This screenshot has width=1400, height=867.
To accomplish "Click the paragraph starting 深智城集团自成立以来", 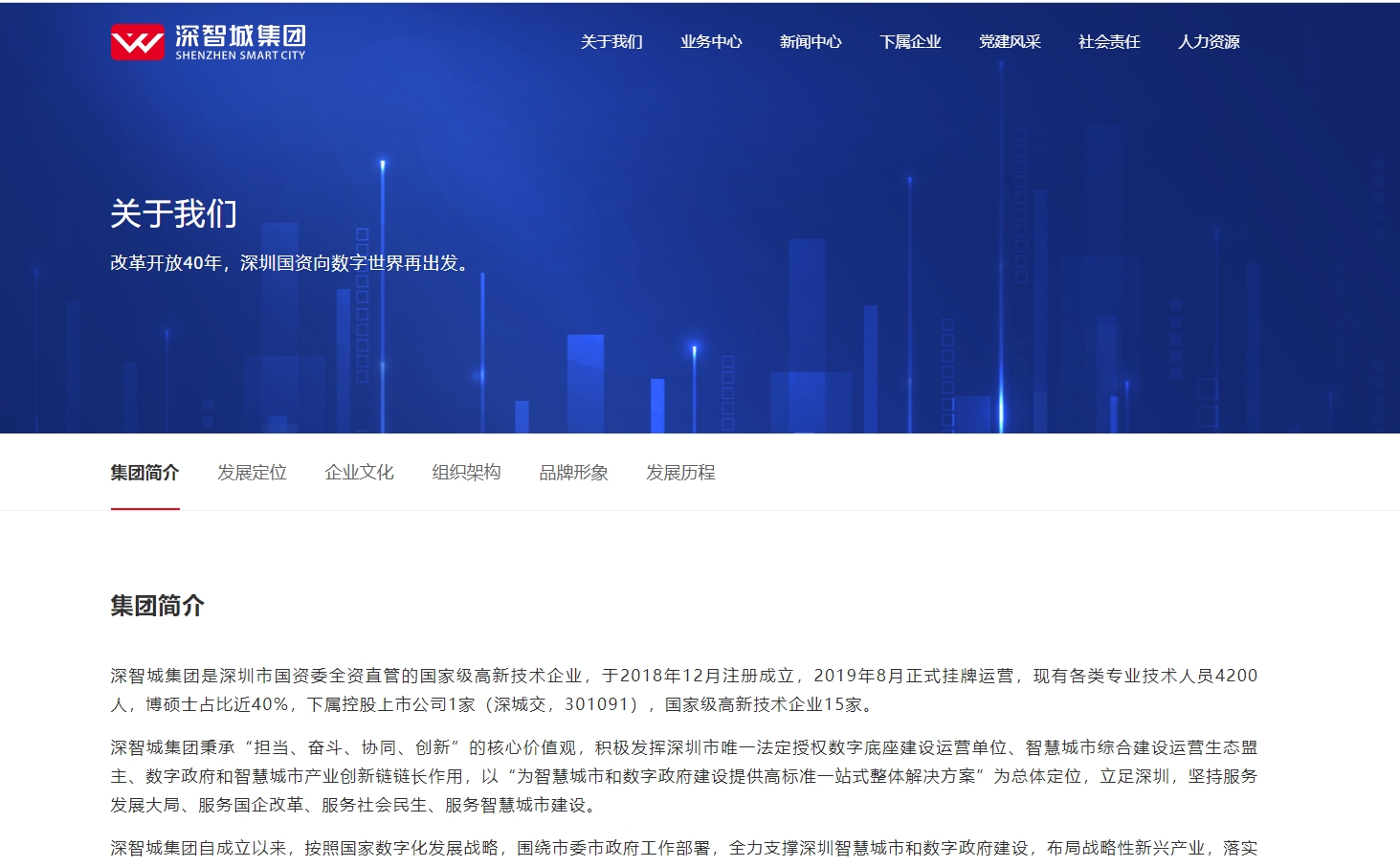I will coord(683,849).
